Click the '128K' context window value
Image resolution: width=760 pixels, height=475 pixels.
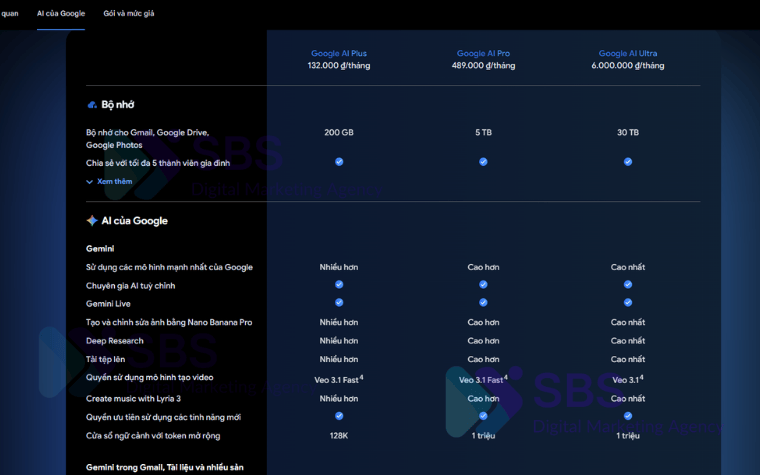point(339,436)
